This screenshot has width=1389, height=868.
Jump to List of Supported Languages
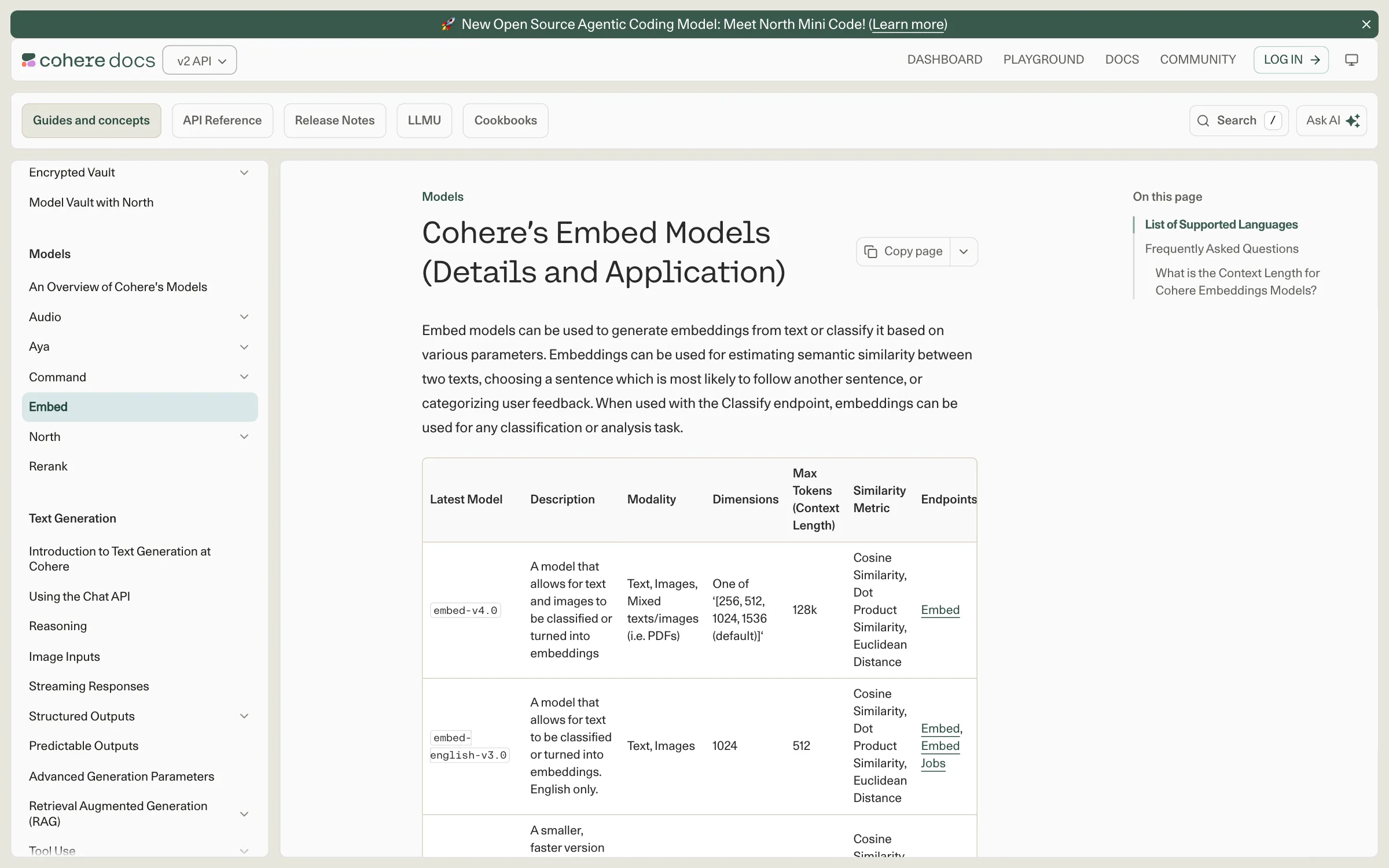tap(1221, 225)
